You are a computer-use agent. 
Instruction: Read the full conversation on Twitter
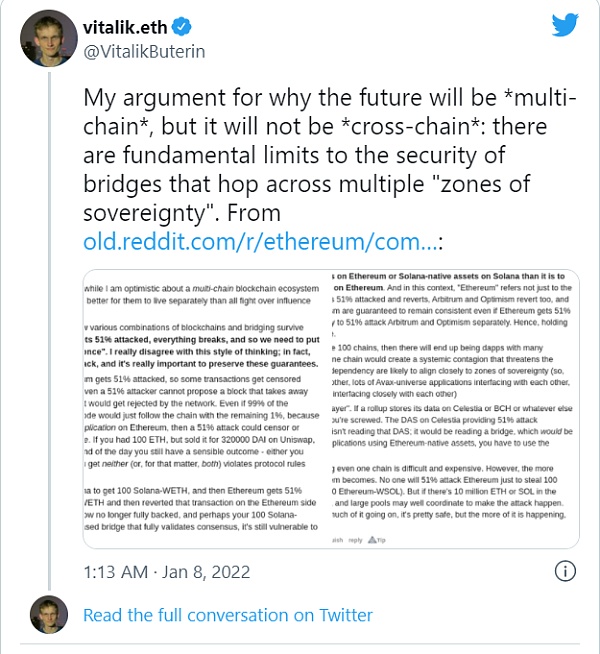[x=228, y=615]
